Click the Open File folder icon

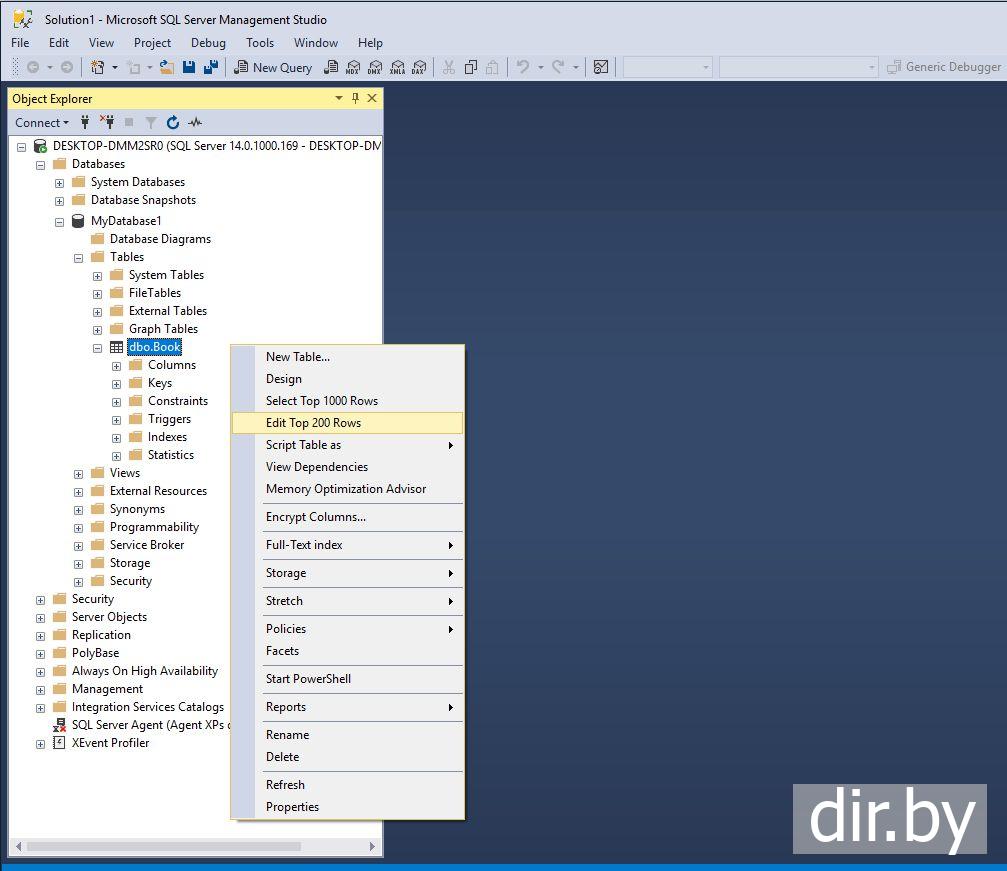167,67
